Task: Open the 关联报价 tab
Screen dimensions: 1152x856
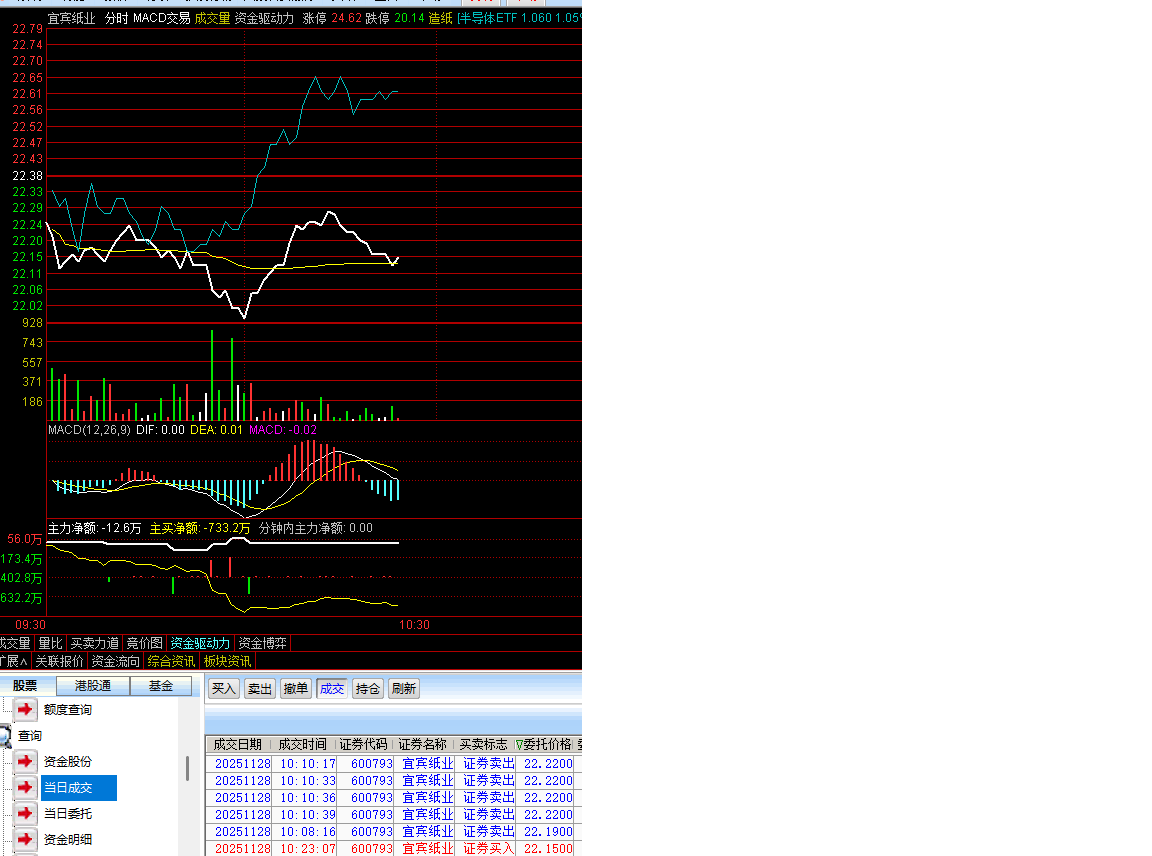Action: pyautogui.click(x=60, y=661)
